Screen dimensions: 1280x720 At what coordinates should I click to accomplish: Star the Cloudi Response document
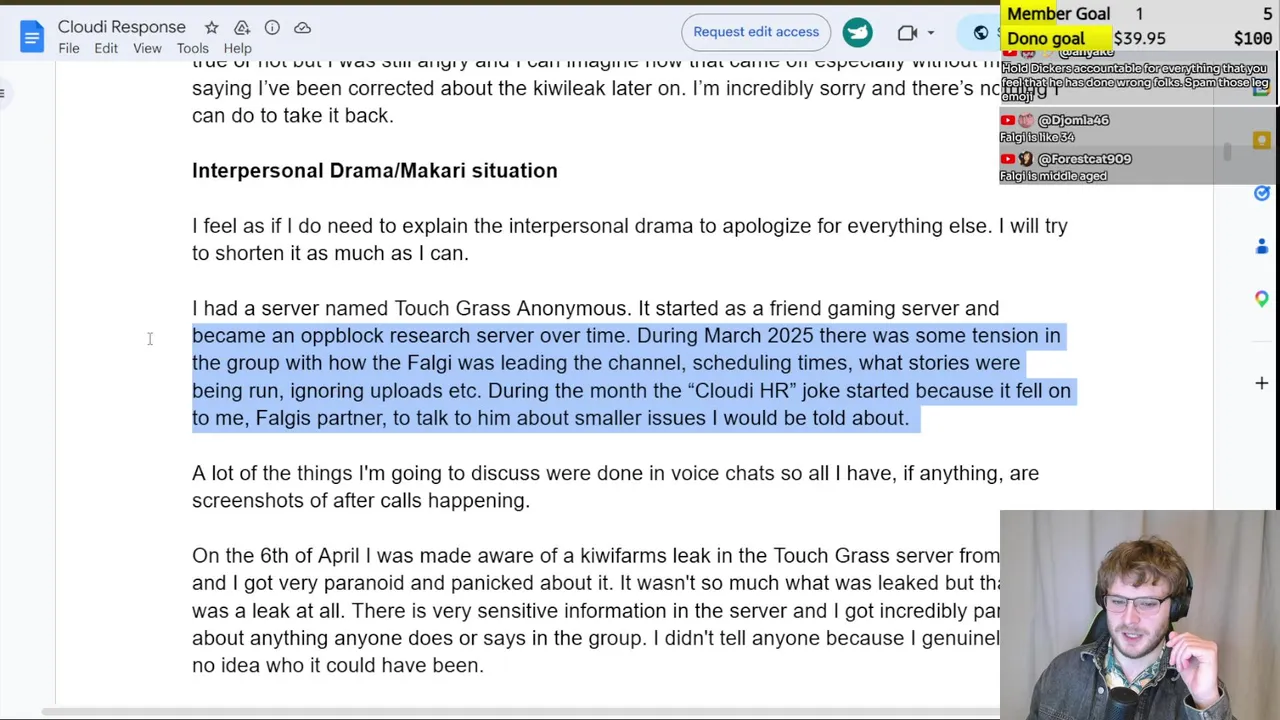point(211,28)
